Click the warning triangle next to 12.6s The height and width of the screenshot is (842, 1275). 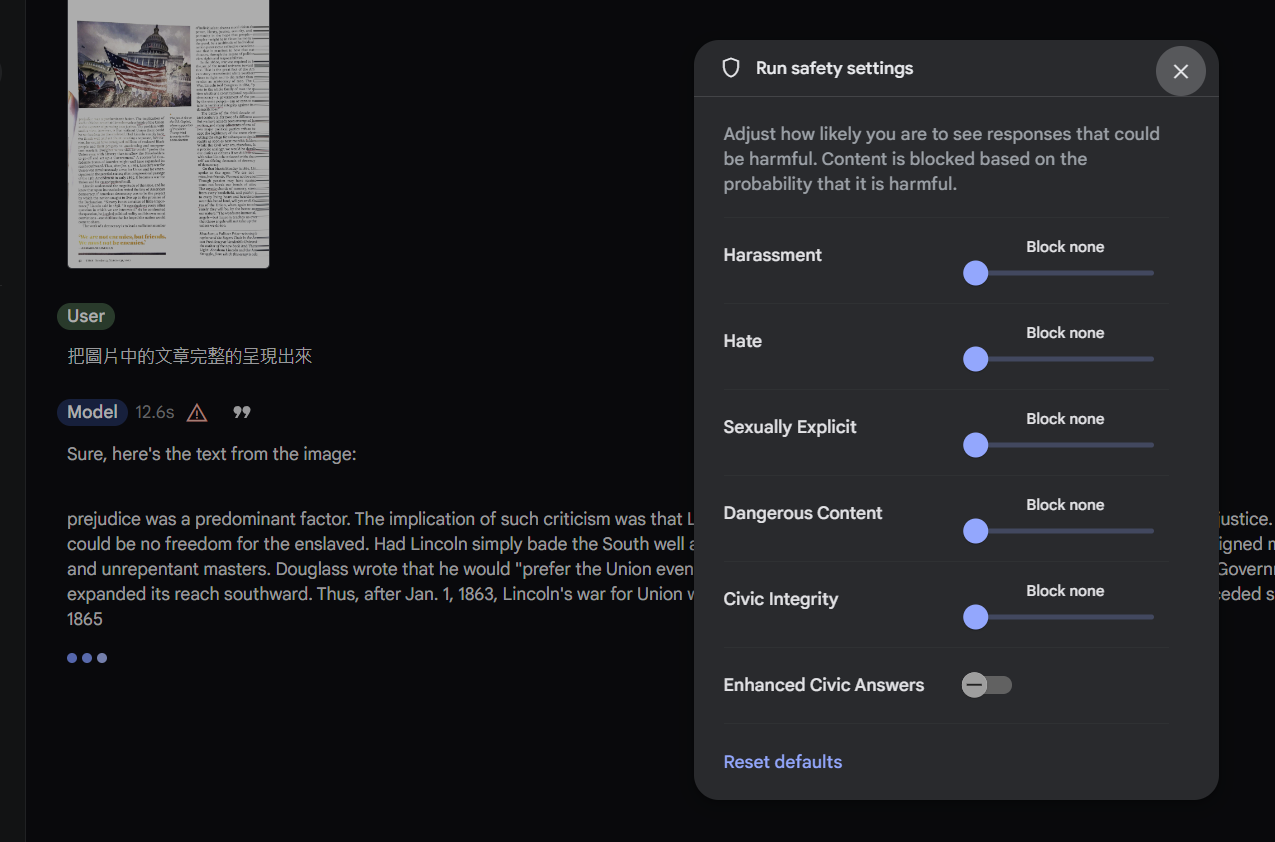coord(197,412)
